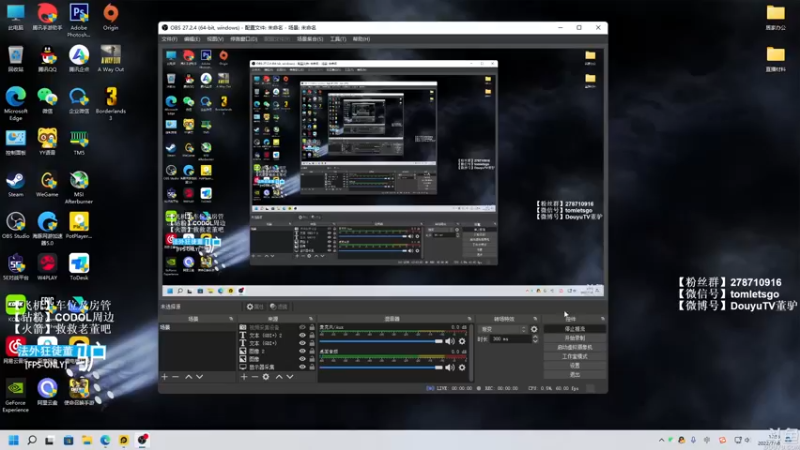Open PotPlayer desktop shortcut
Image resolution: width=800 pixels, height=450 pixels.
tap(79, 226)
